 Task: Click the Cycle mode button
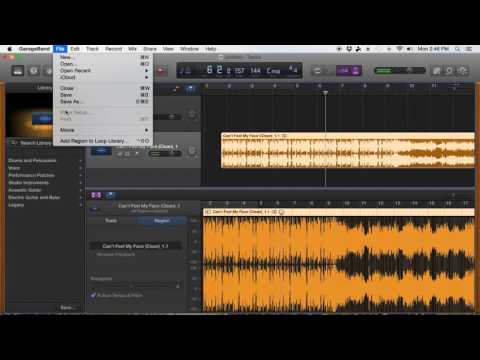coord(317,71)
